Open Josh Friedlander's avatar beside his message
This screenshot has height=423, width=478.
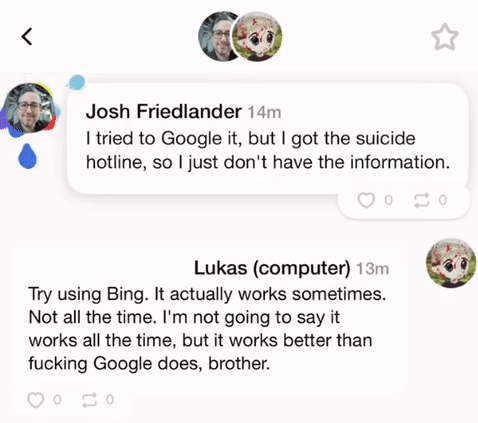click(x=30, y=108)
